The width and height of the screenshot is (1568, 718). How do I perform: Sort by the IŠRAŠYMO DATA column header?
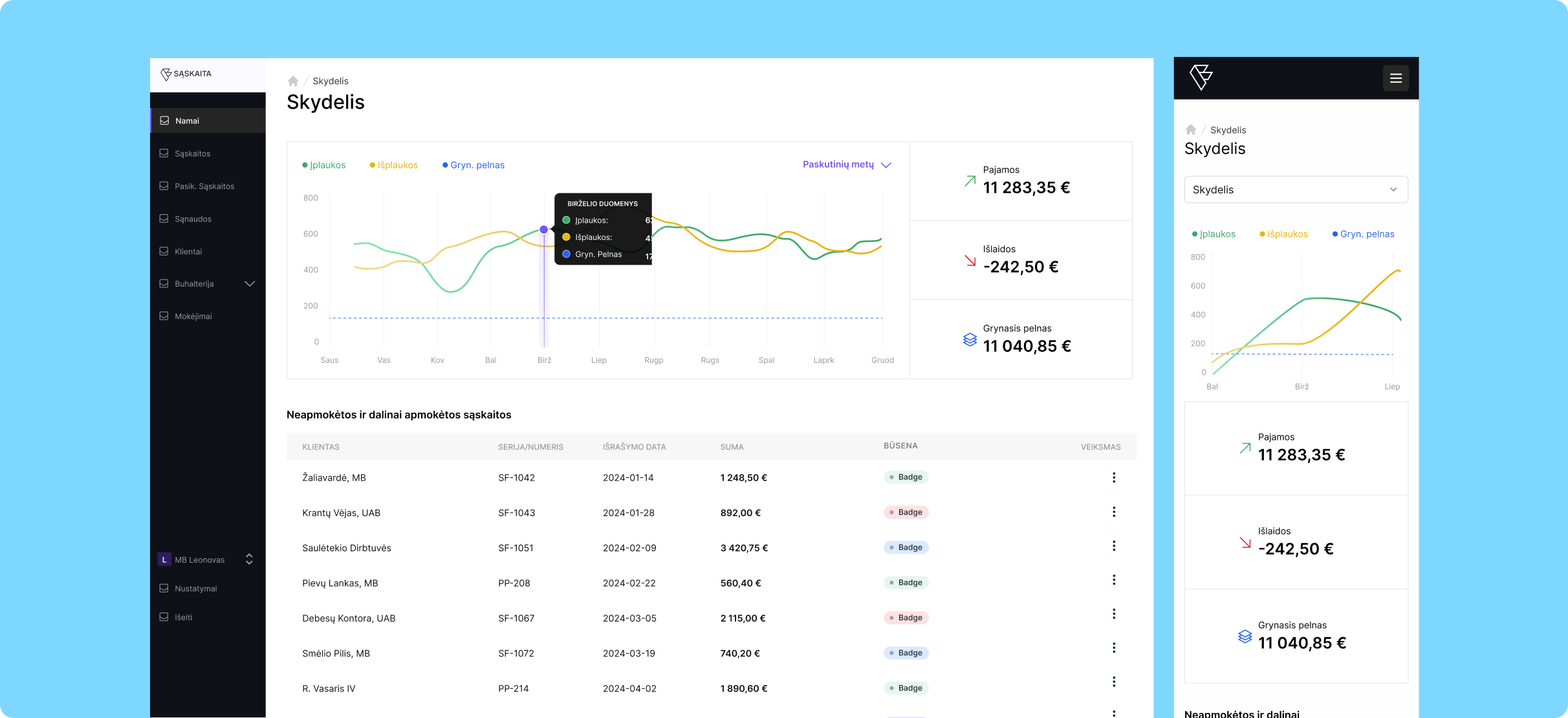(x=635, y=447)
